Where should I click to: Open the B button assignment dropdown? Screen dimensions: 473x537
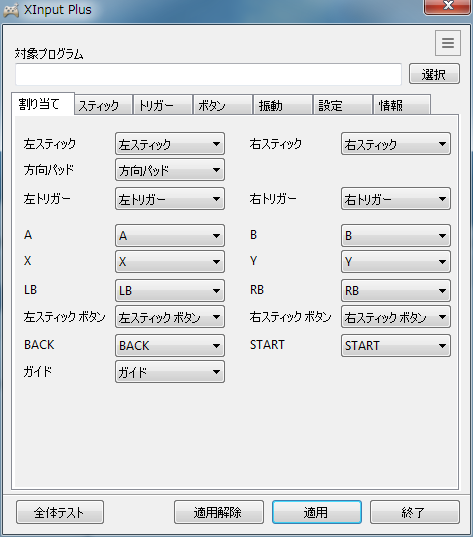coord(396,236)
